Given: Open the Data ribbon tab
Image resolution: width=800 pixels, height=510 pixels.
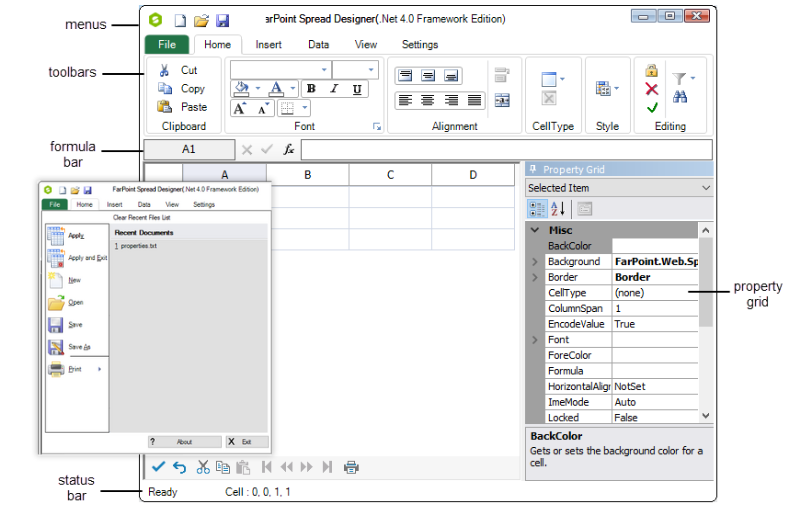Looking at the screenshot, I should 318,44.
